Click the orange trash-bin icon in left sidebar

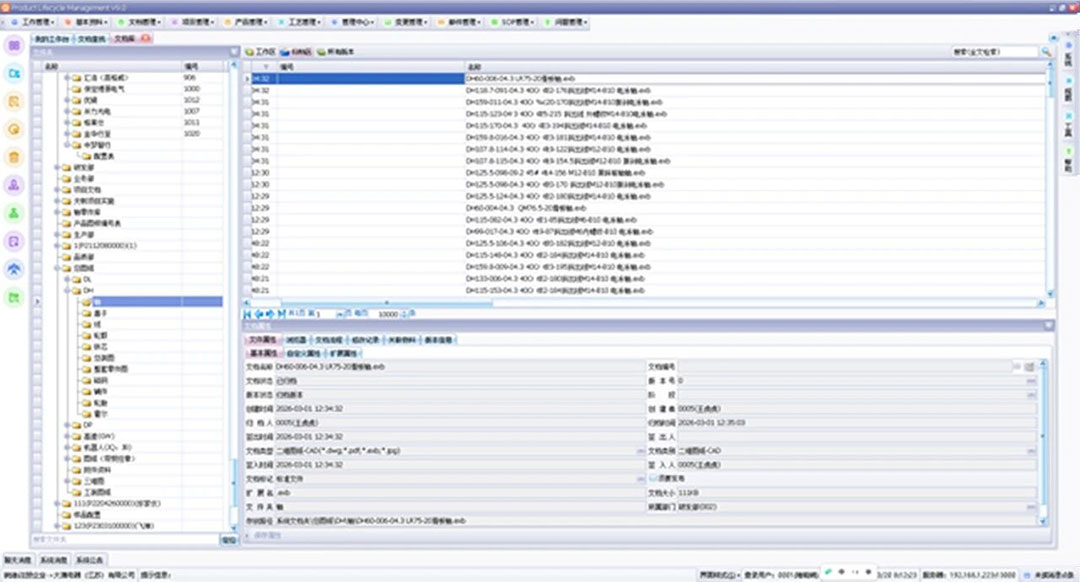click(14, 158)
